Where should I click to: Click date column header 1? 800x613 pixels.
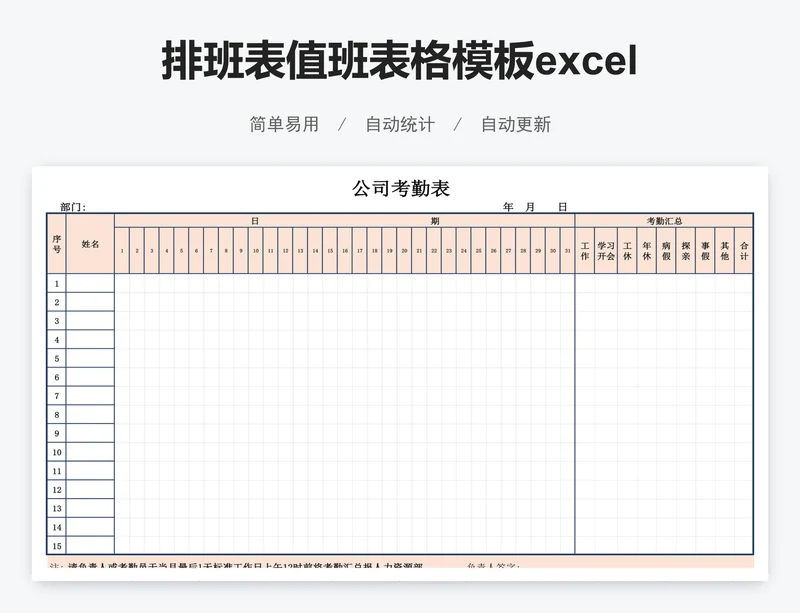[x=122, y=251]
